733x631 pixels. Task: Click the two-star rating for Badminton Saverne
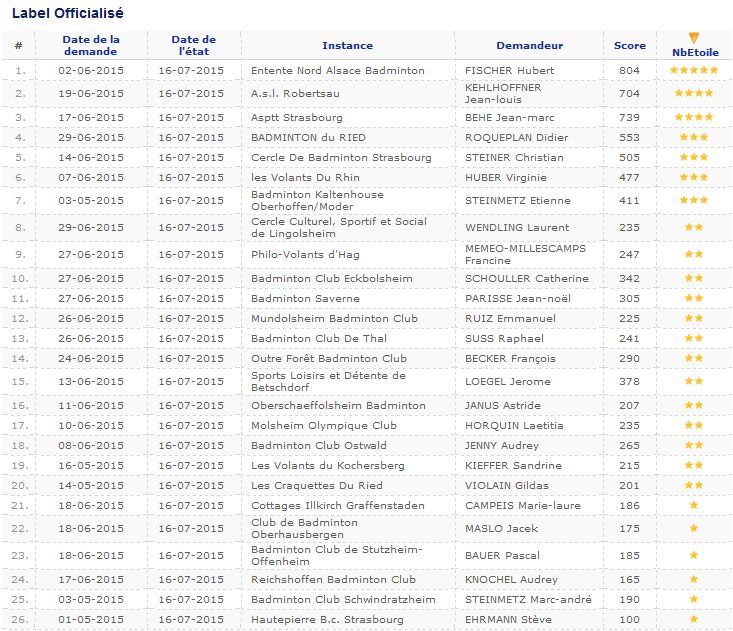[693, 298]
